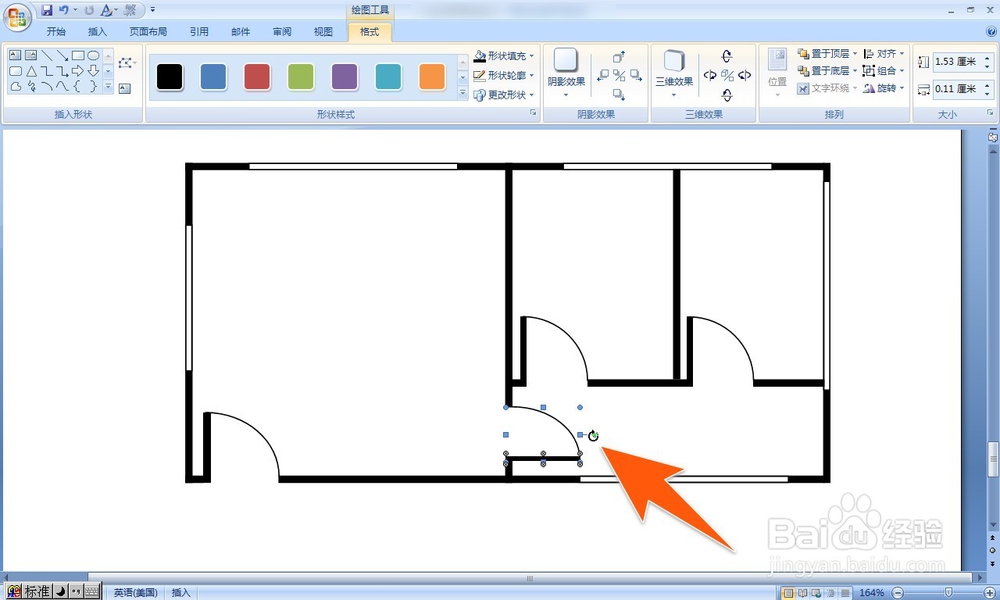Choose the down block arrow shape
This screenshot has height=600, width=1000.
click(x=93, y=71)
